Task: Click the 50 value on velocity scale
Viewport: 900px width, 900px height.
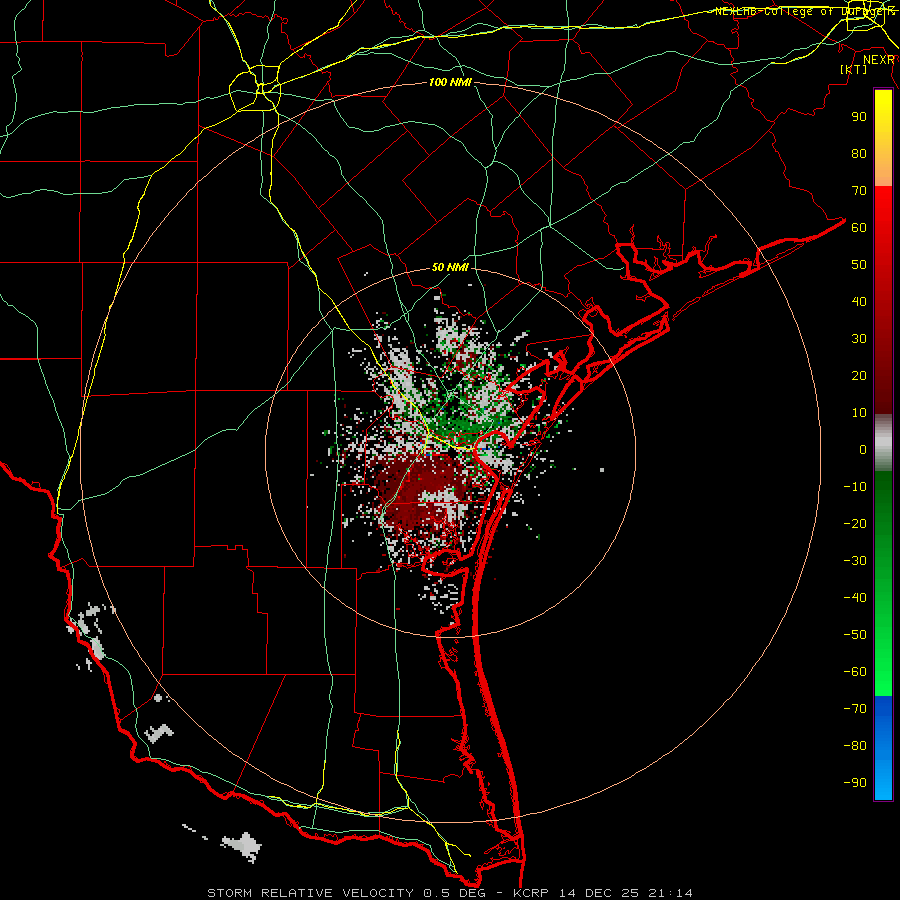Action: 859,265
